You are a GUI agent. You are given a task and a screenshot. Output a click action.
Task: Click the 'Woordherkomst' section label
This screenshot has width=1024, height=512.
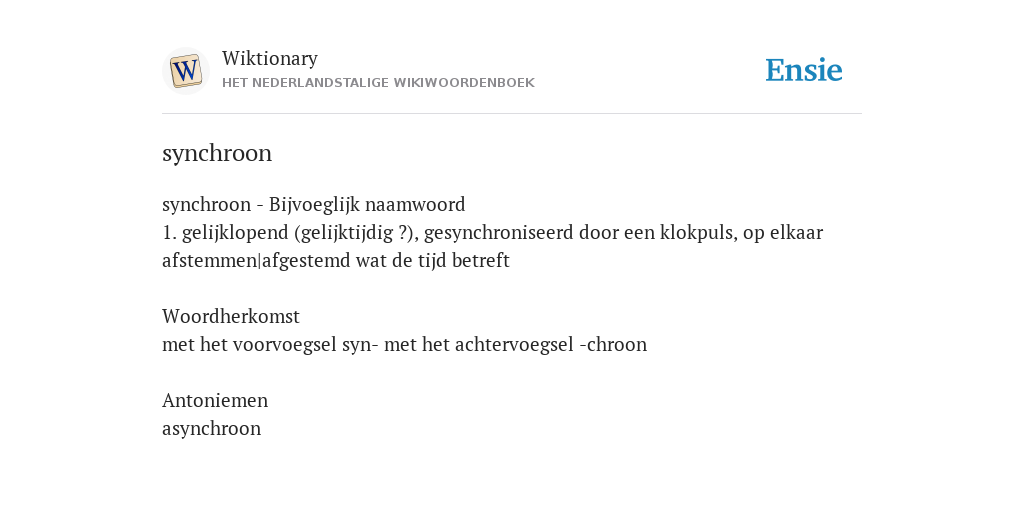[231, 317]
